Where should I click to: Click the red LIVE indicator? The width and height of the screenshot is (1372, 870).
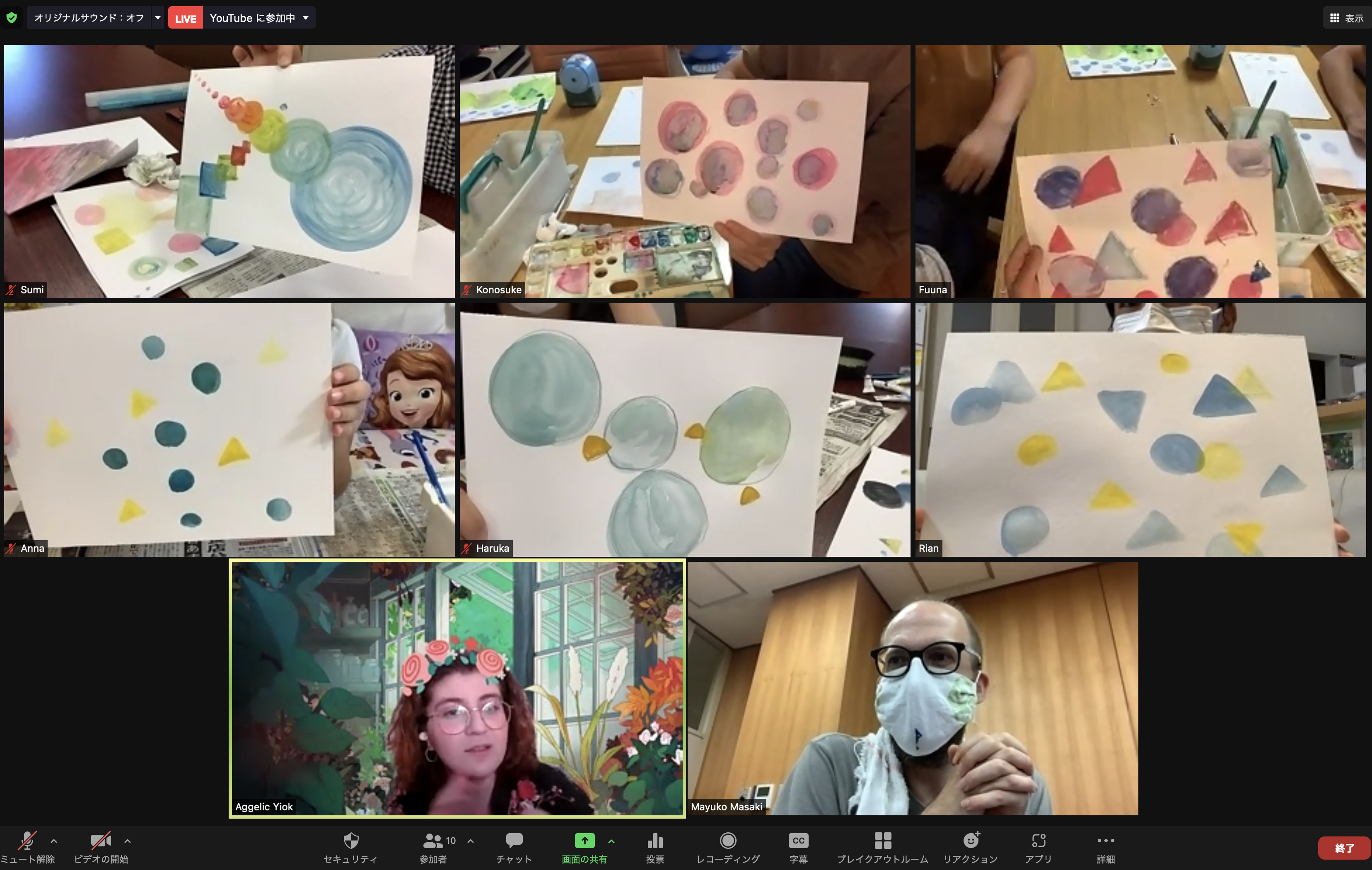pyautogui.click(x=185, y=18)
